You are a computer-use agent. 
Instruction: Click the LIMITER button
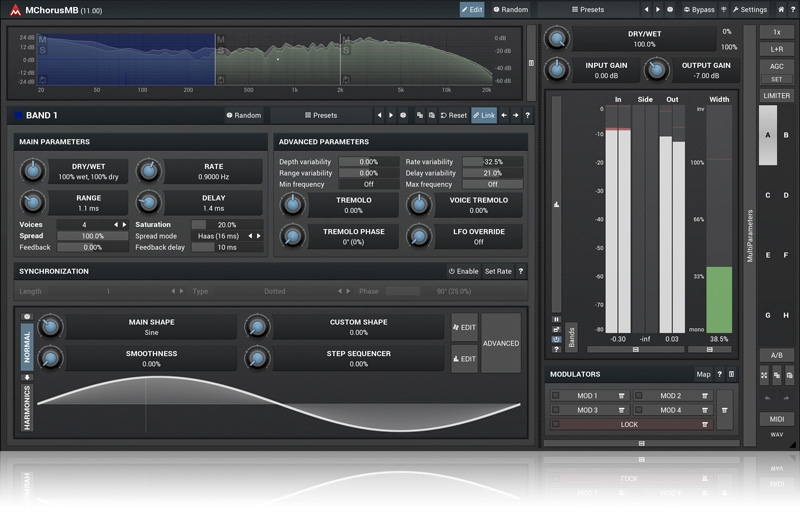[x=776, y=96]
